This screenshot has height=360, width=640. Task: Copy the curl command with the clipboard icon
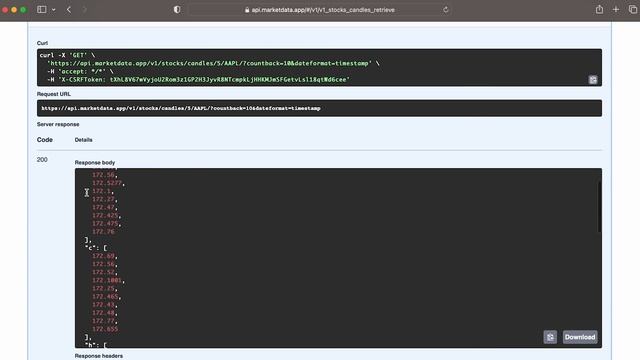point(593,80)
